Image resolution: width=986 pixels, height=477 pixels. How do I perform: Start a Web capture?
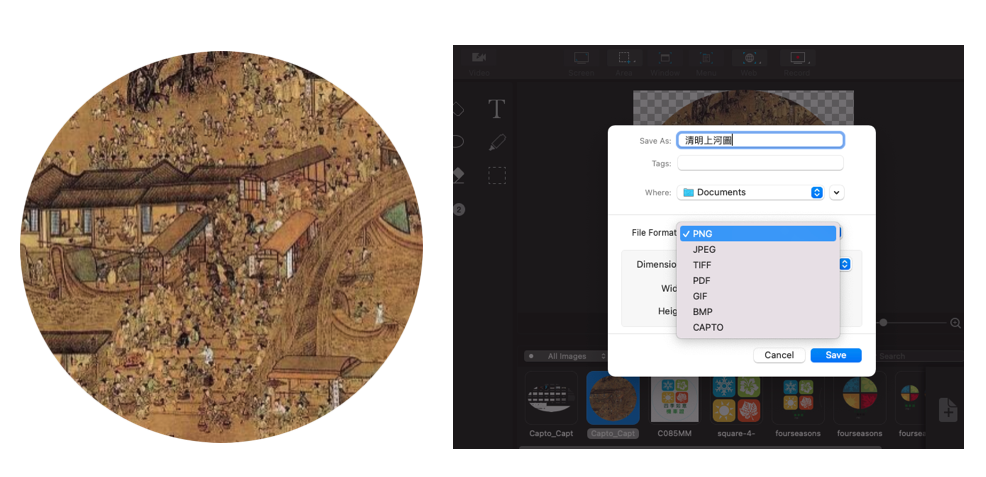(x=748, y=63)
